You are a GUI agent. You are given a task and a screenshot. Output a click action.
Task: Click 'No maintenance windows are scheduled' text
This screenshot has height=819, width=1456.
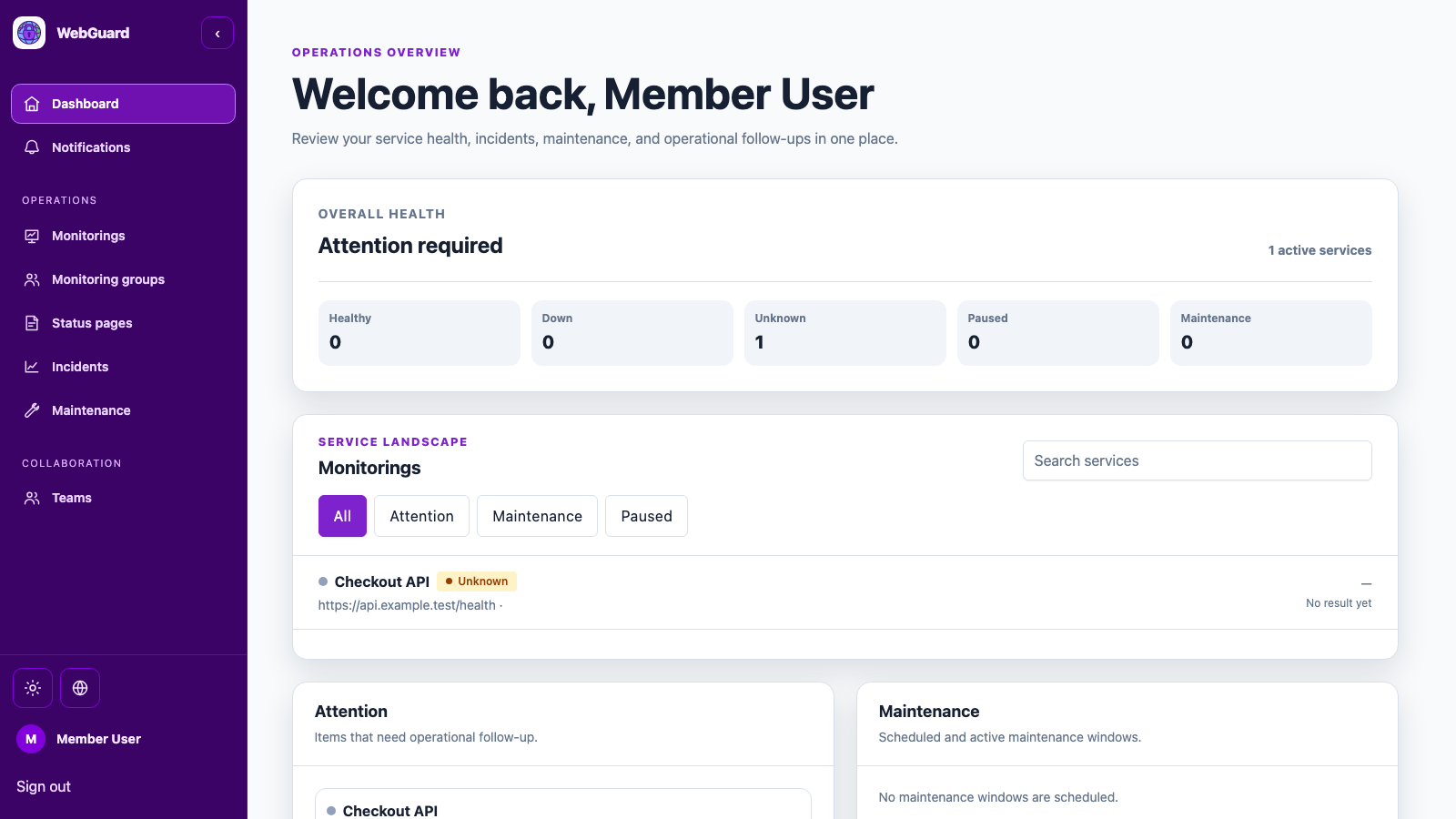(x=998, y=797)
